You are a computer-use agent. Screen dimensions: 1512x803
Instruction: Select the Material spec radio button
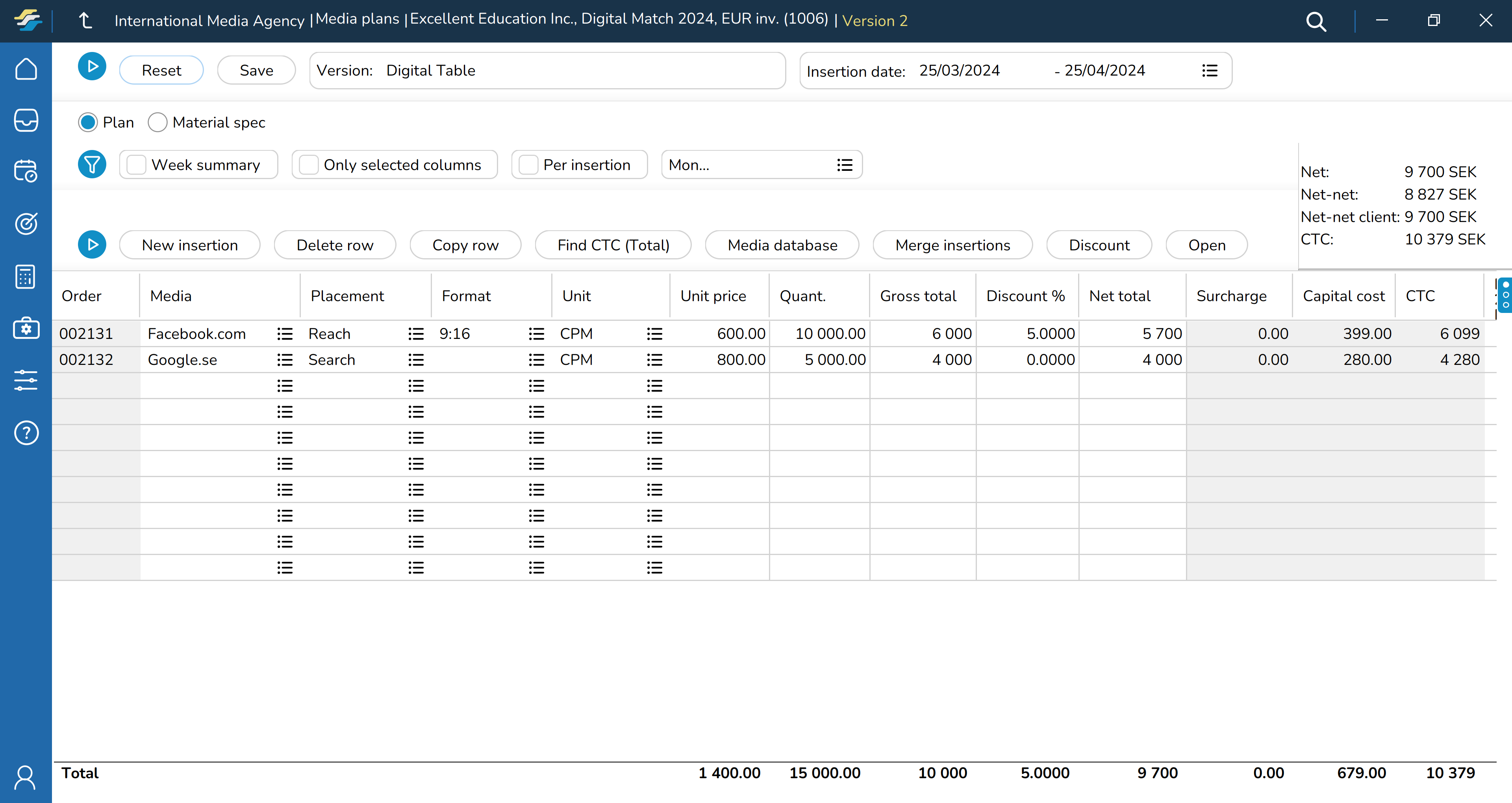pyautogui.click(x=157, y=123)
